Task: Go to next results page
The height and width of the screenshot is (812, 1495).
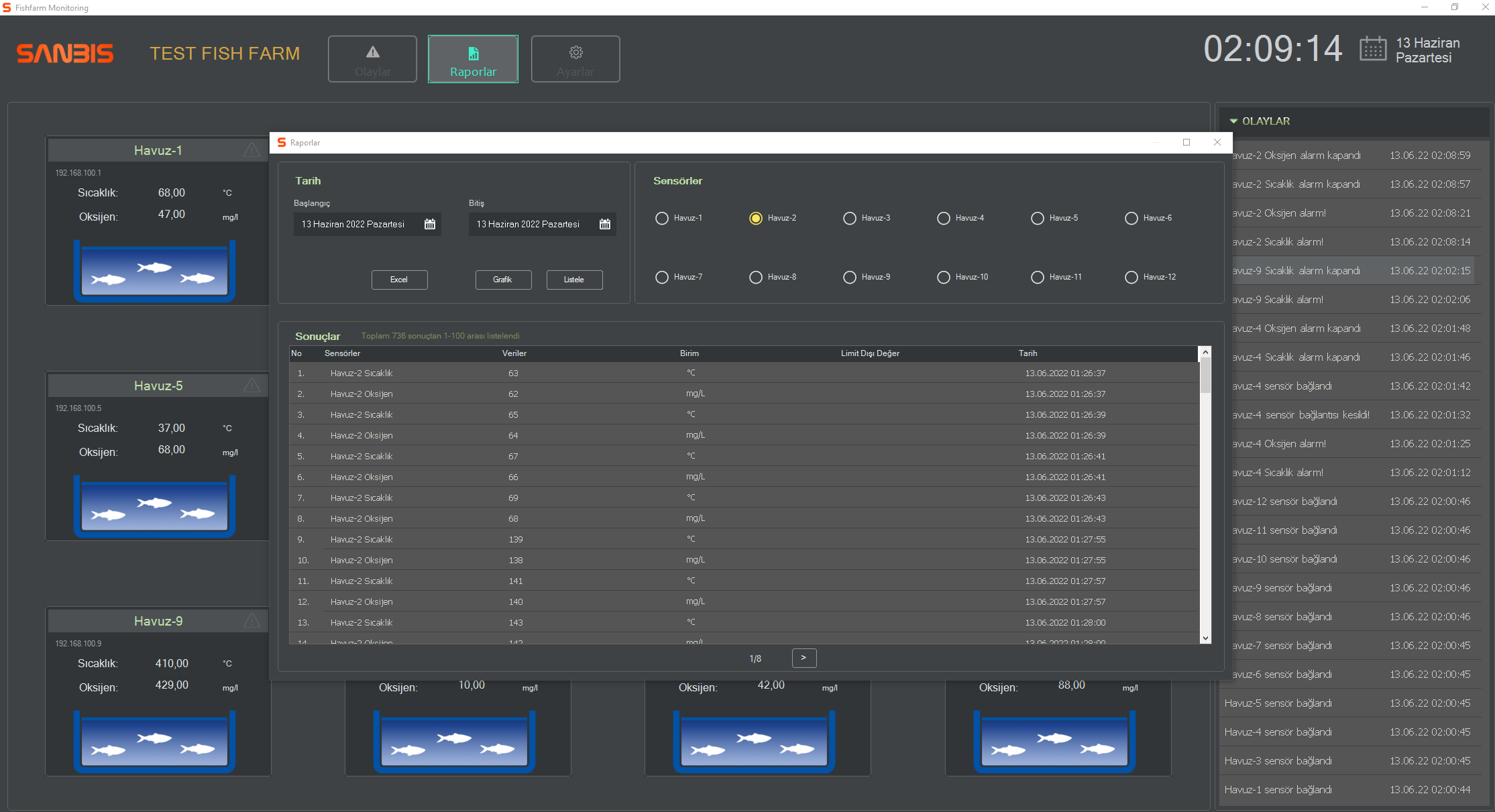Action: click(x=804, y=658)
